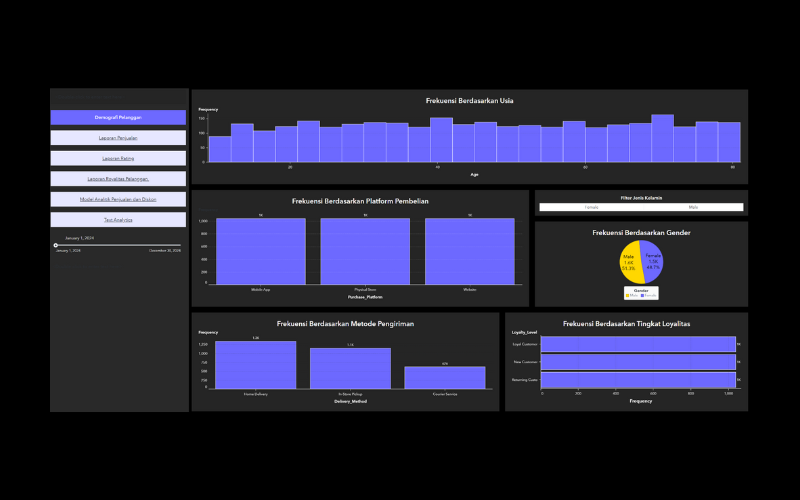Filter gender by Female button

point(591,207)
